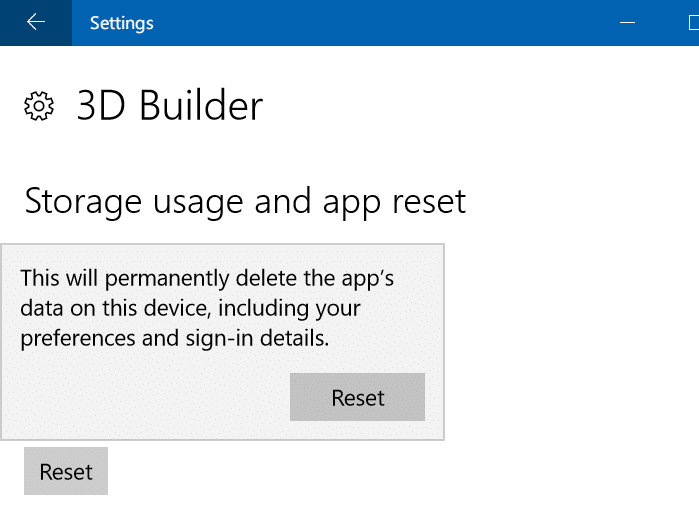Confirm Reset in the warning popup

tap(357, 397)
